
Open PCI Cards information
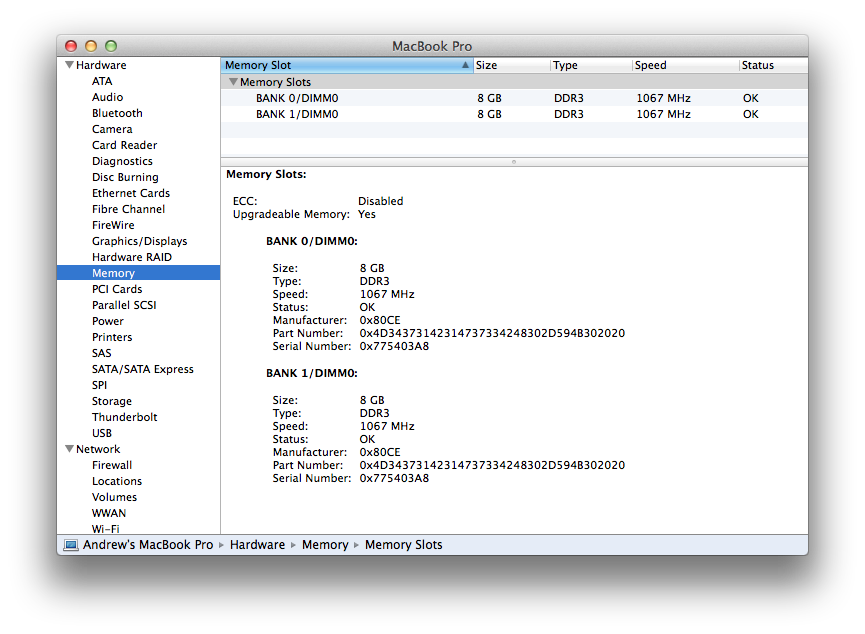(117, 289)
